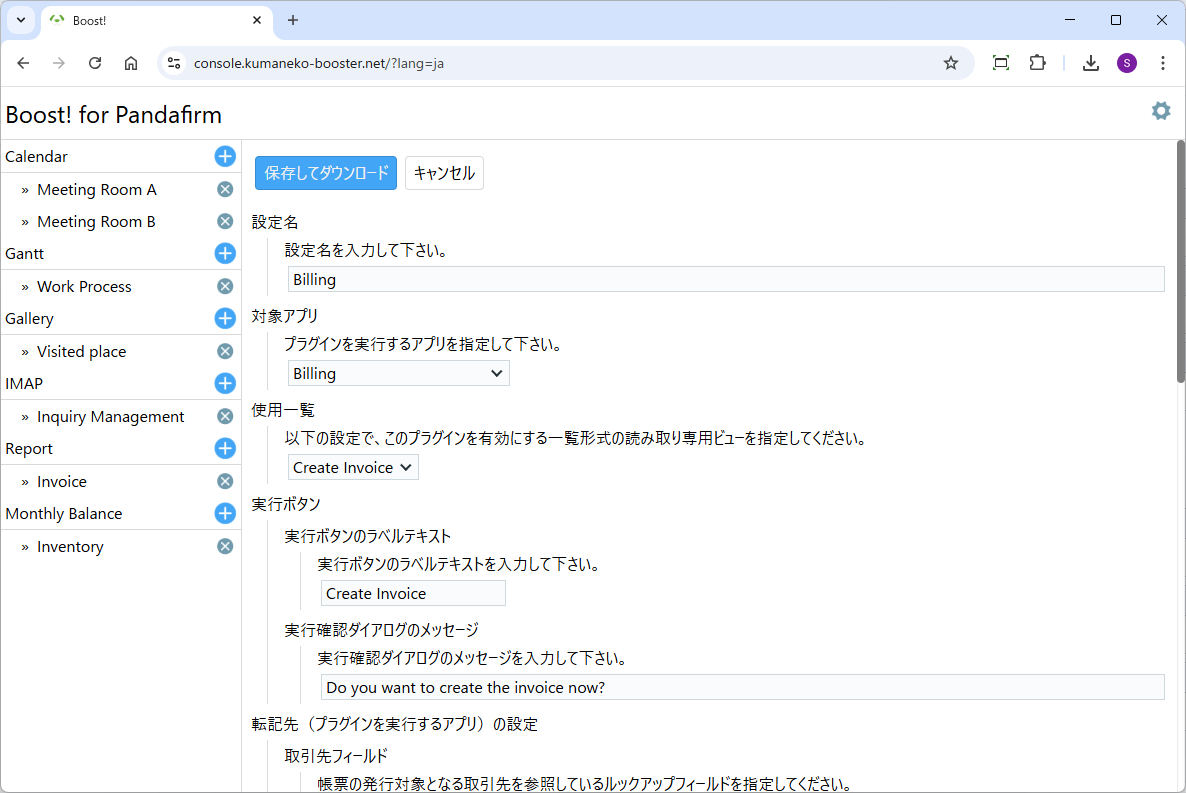Screen dimensions: 1186x793
Task: Add a new Gallery setting
Action: tap(225, 318)
